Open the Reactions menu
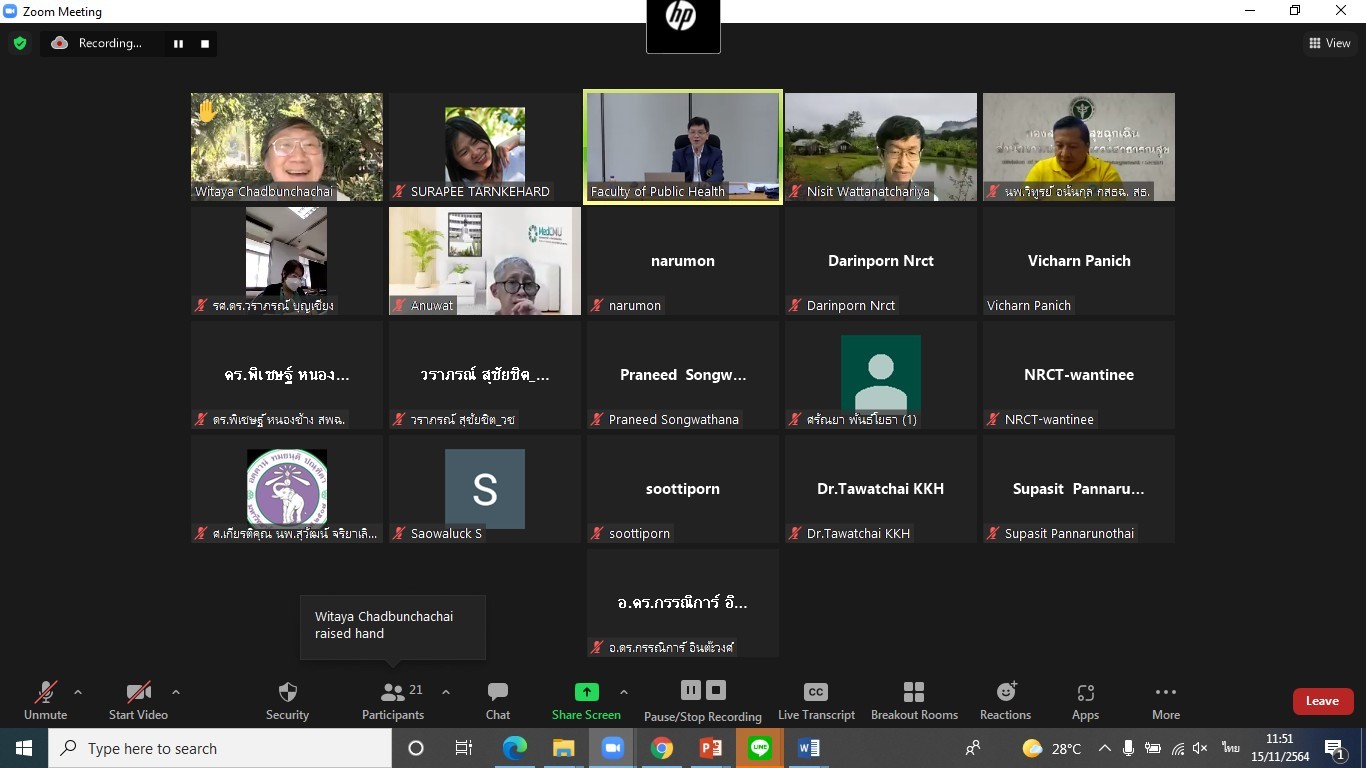This screenshot has height=768, width=1366. coord(1005,701)
